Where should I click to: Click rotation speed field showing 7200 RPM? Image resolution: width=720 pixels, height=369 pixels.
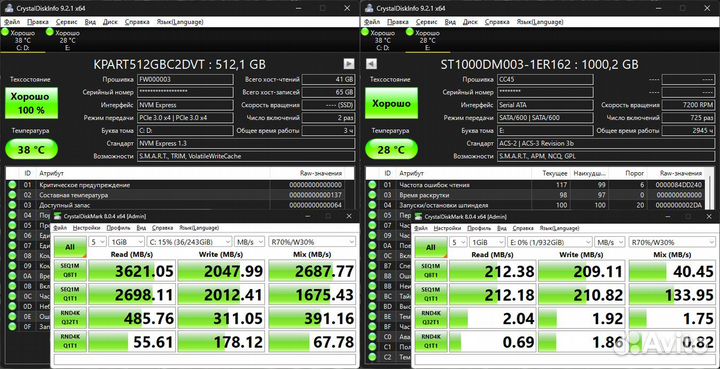[688, 105]
